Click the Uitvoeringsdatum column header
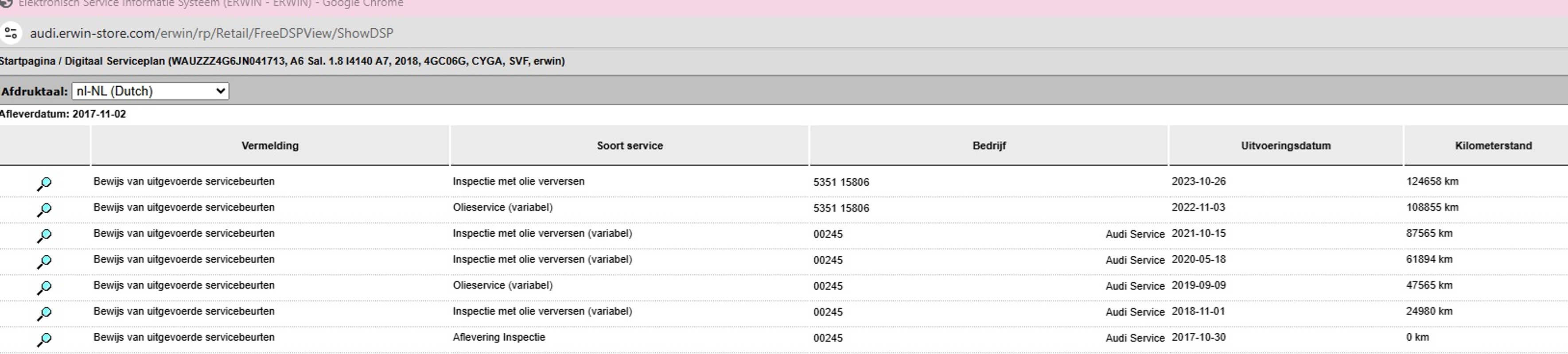Screen dimensions: 1568x354 (1286, 146)
